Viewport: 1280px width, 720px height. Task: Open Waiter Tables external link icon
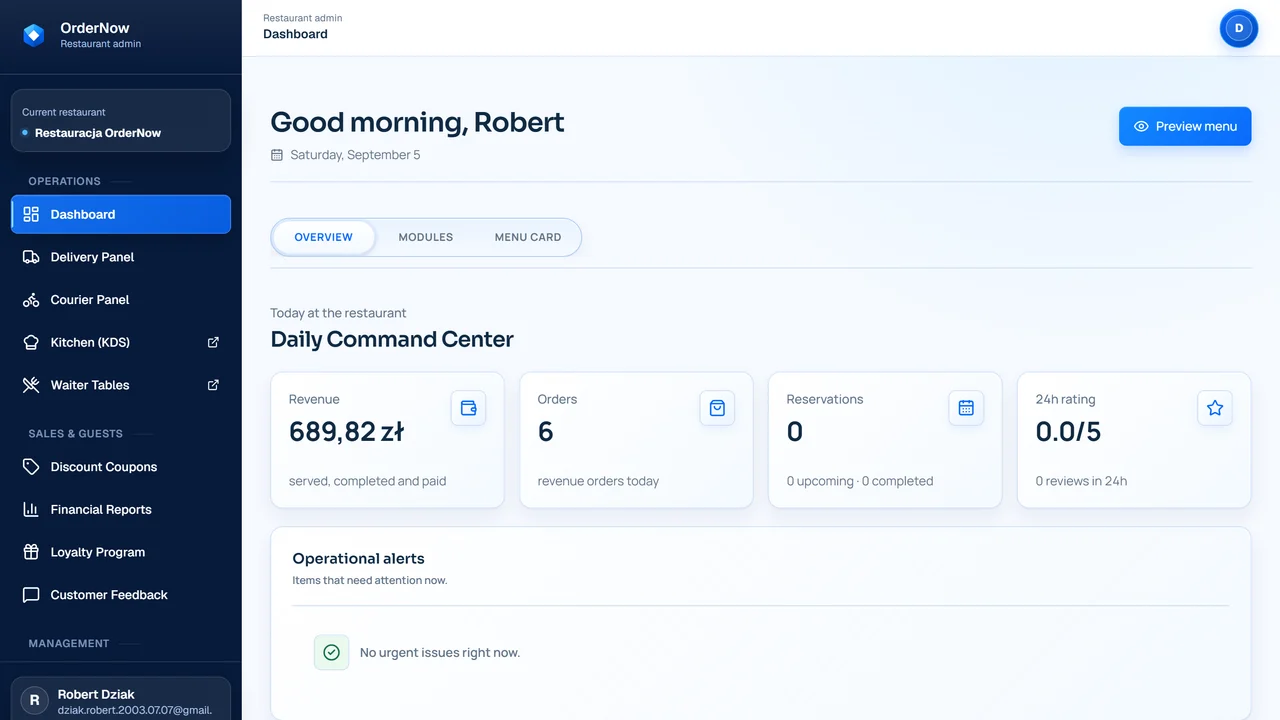[x=213, y=385]
